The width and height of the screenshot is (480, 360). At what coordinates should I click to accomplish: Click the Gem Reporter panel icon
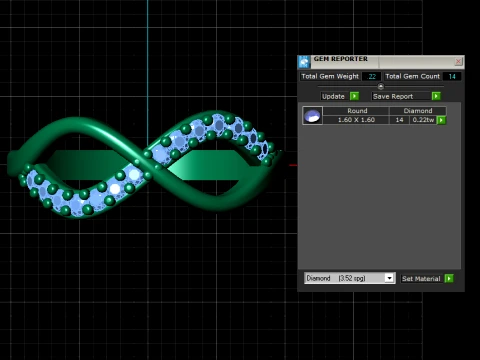click(304, 62)
